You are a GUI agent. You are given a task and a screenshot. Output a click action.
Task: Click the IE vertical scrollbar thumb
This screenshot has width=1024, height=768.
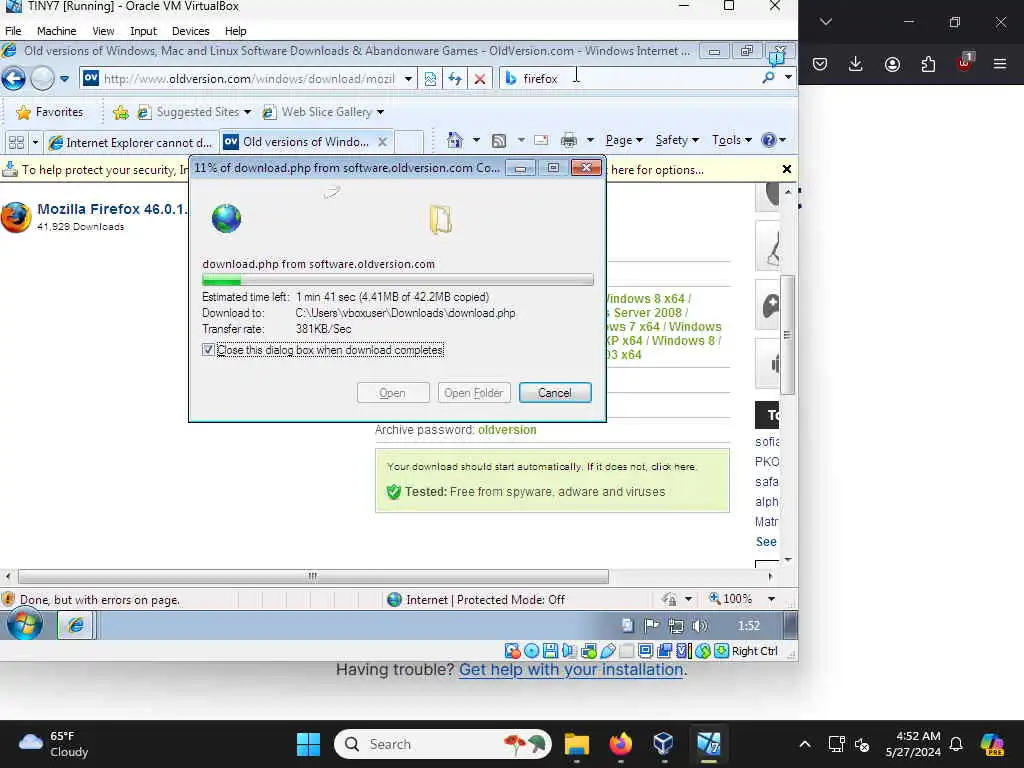point(788,335)
